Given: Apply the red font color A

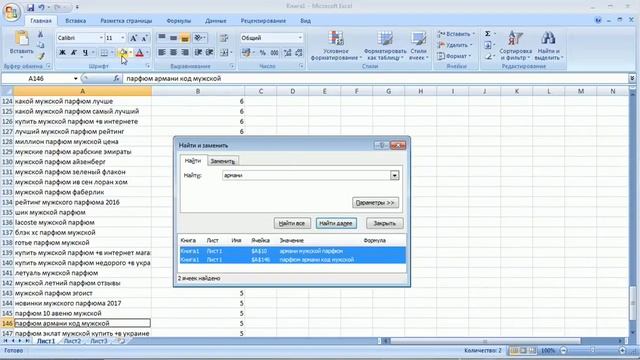Looking at the screenshot, I should [139, 52].
